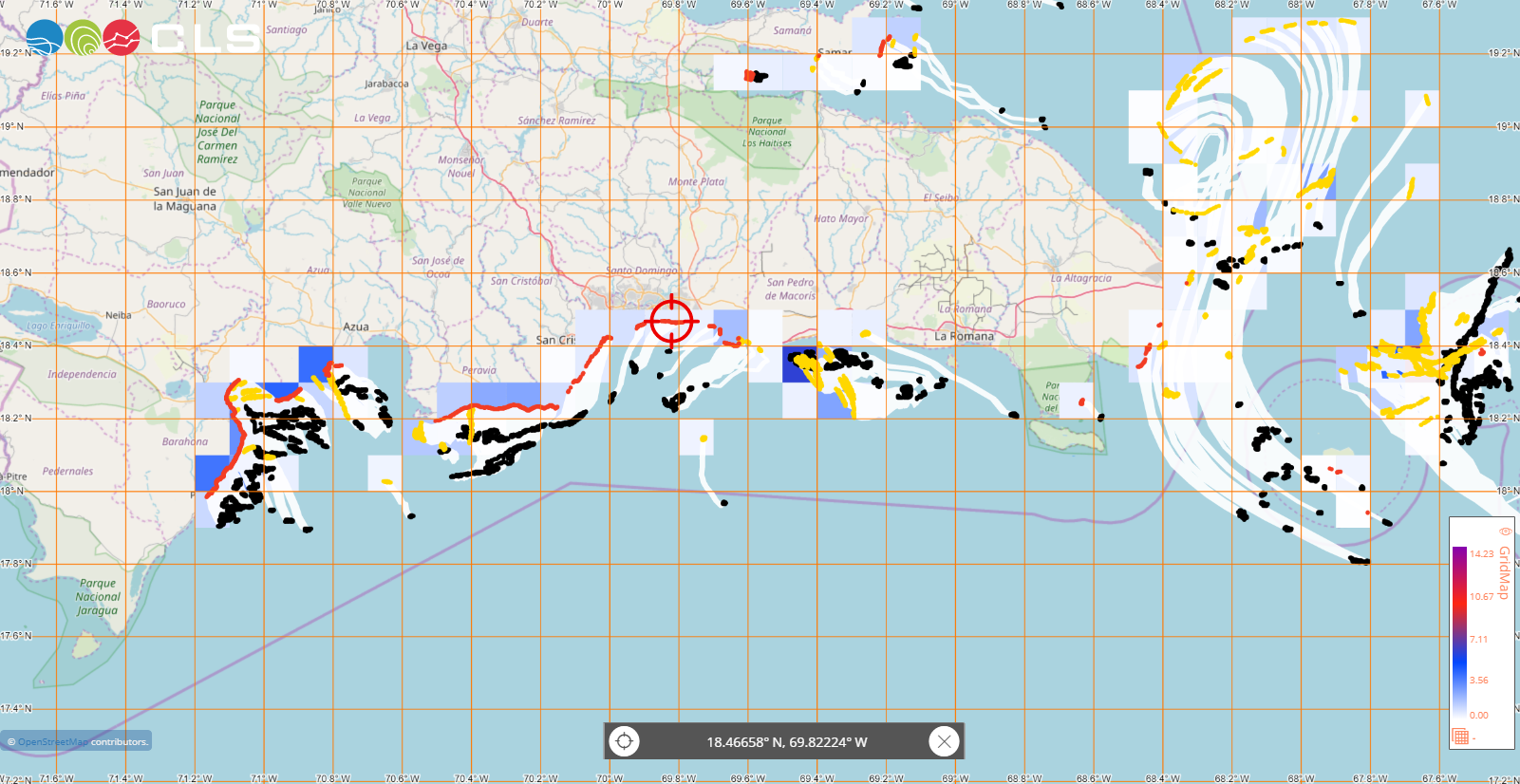Screen dimensions: 1520x784
Task: Click the Hato Mayor map label
Action: tap(841, 218)
